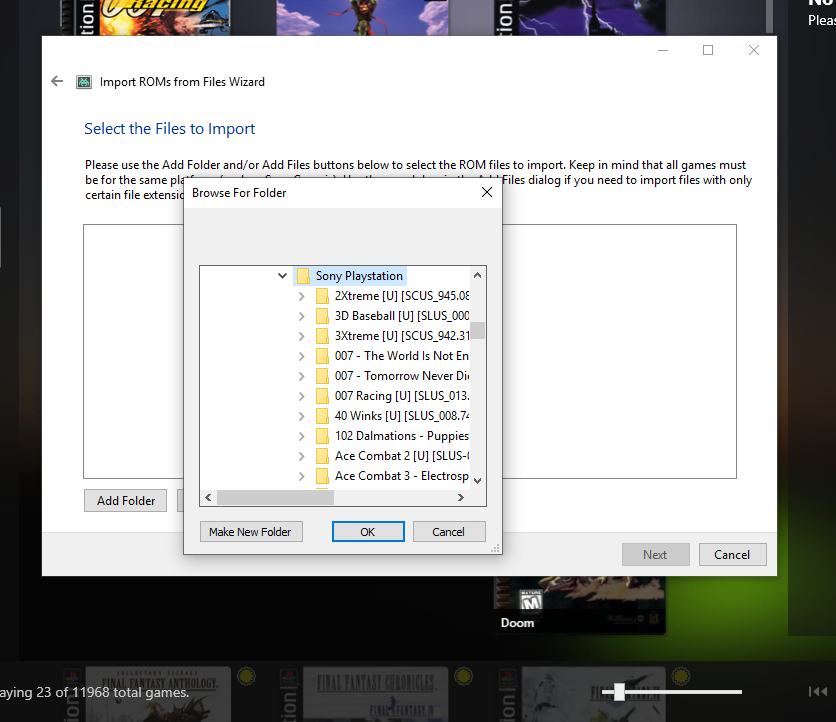This screenshot has height=722, width=836.
Task: Expand 007 - Tomorrow Never Dies folder
Action: click(x=301, y=376)
